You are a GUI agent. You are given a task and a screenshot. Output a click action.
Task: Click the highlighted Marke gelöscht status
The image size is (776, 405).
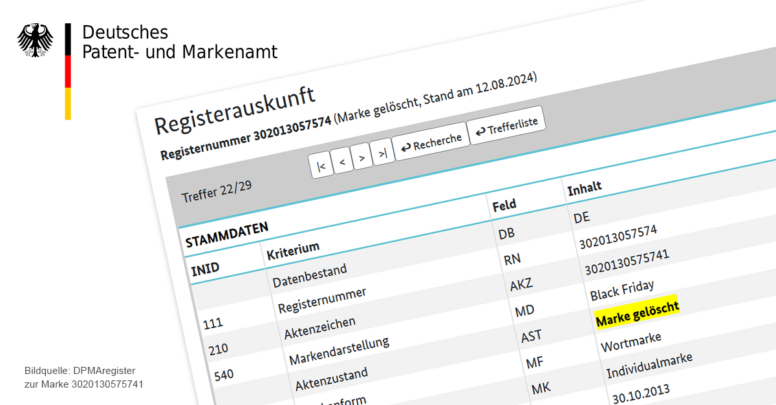[x=637, y=312]
